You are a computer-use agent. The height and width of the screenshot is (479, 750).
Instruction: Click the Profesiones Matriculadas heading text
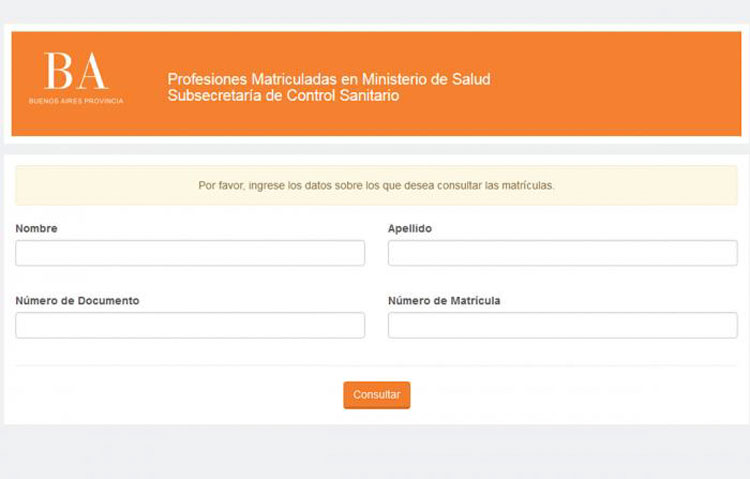coord(329,79)
